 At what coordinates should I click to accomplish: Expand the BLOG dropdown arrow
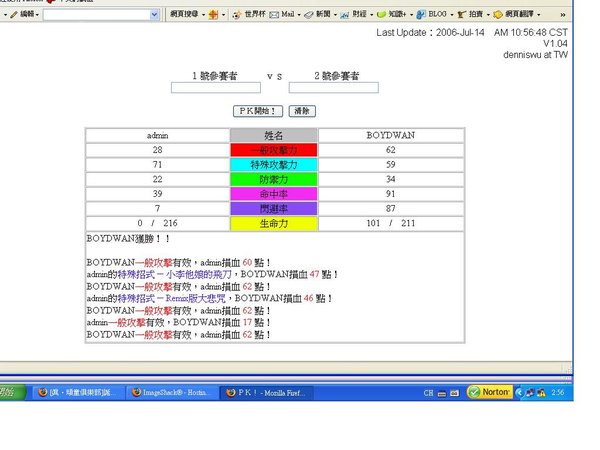pos(452,15)
